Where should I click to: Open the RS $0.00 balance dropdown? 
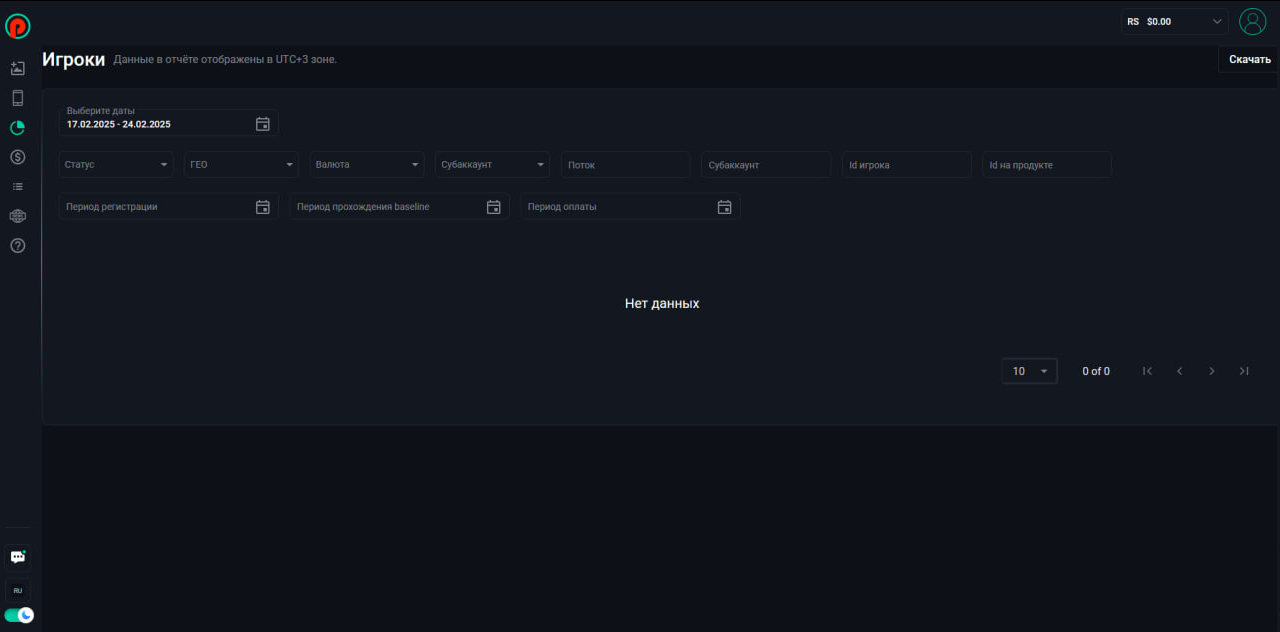coord(1174,21)
